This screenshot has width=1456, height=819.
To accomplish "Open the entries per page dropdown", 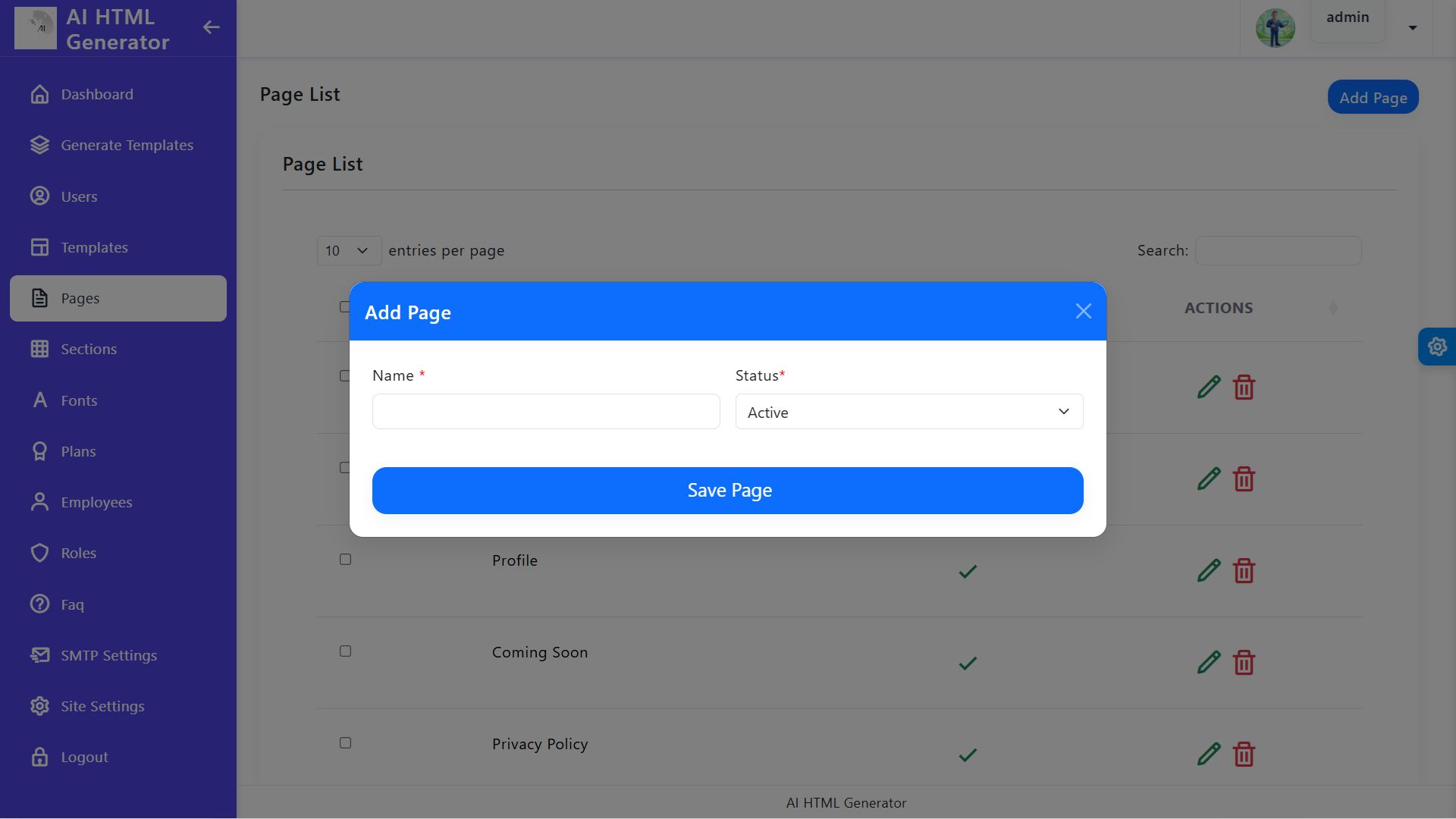I will (x=348, y=251).
